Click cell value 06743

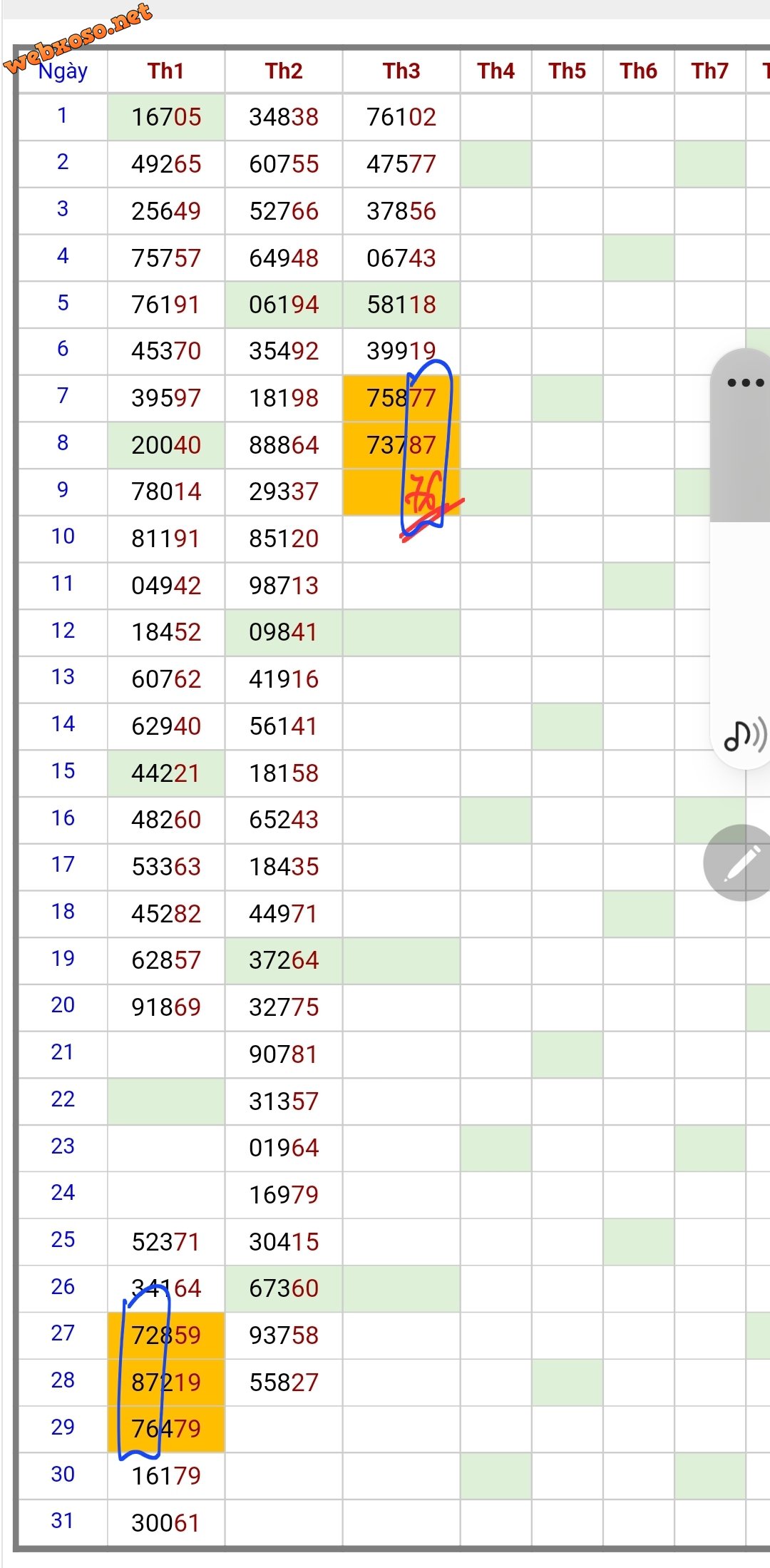click(401, 258)
